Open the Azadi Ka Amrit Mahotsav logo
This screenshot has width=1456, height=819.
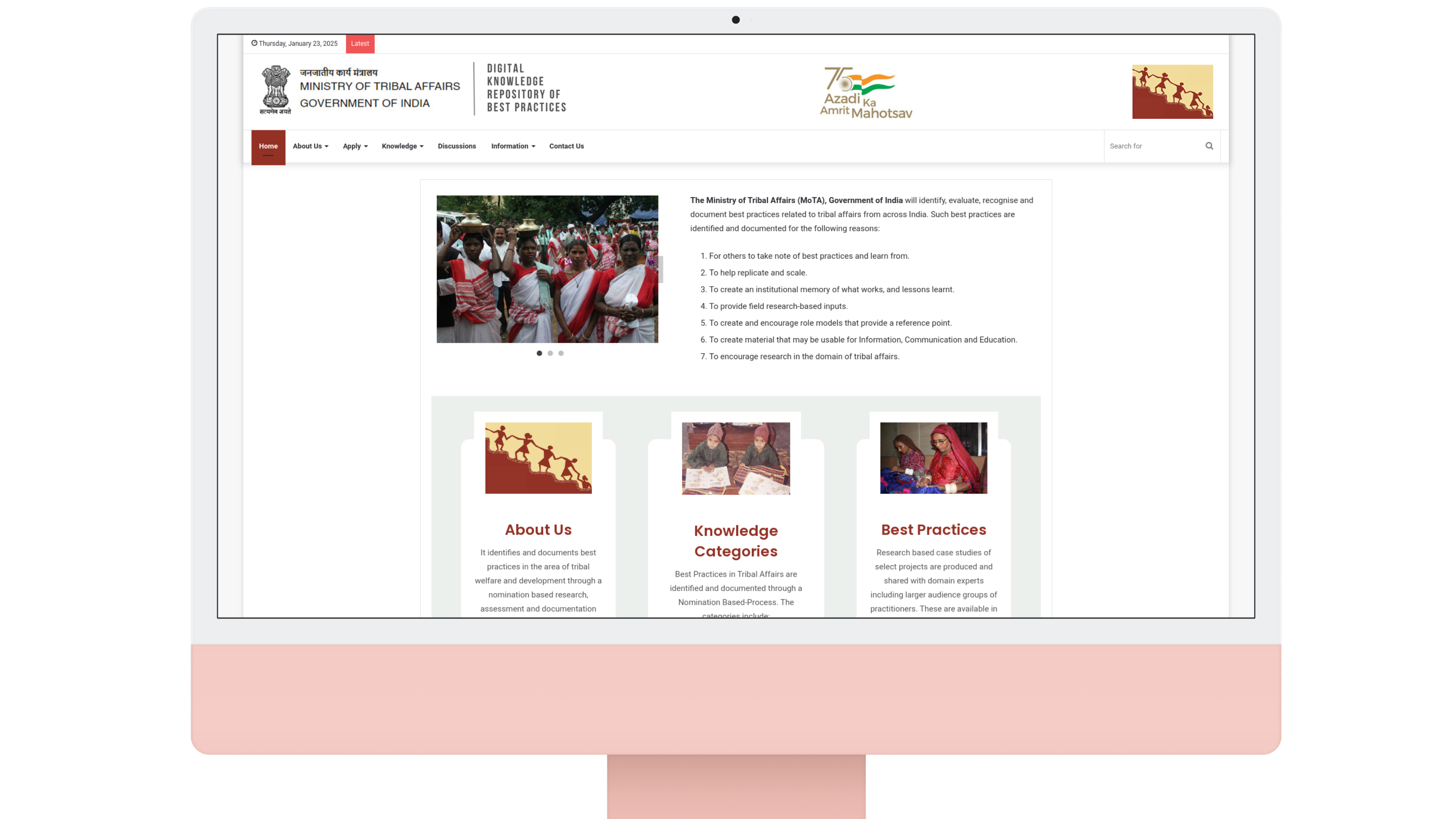point(865,92)
